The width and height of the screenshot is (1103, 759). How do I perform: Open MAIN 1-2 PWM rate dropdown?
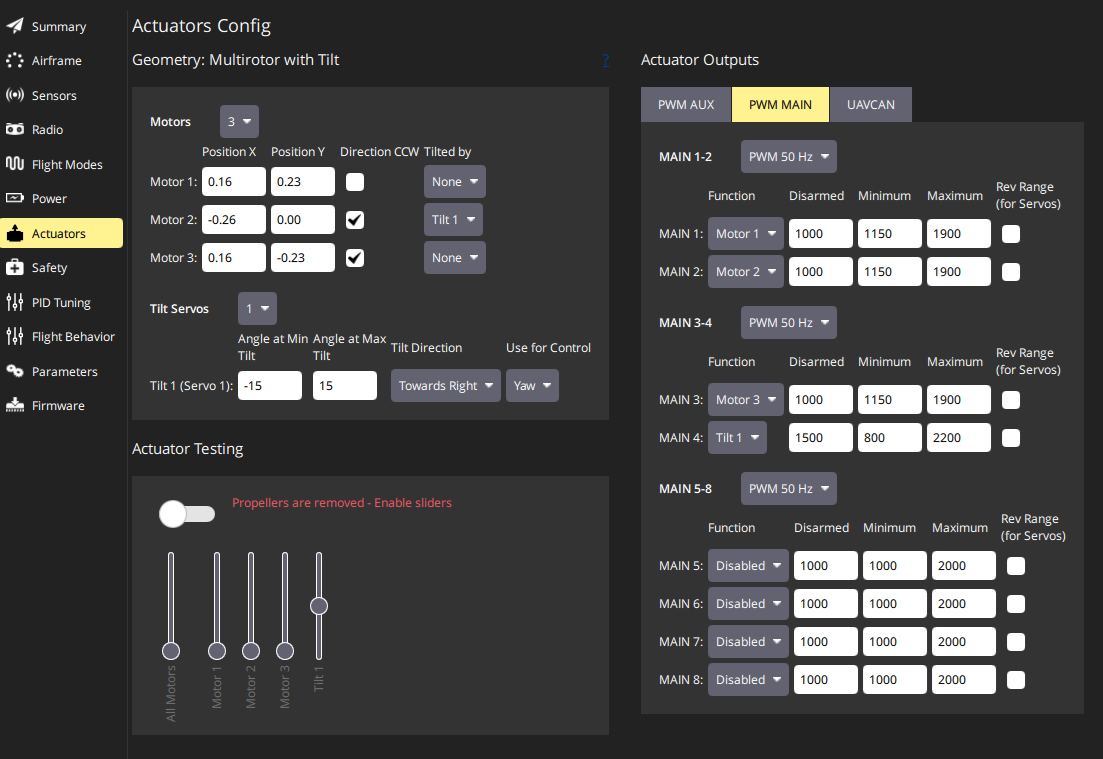[789, 157]
